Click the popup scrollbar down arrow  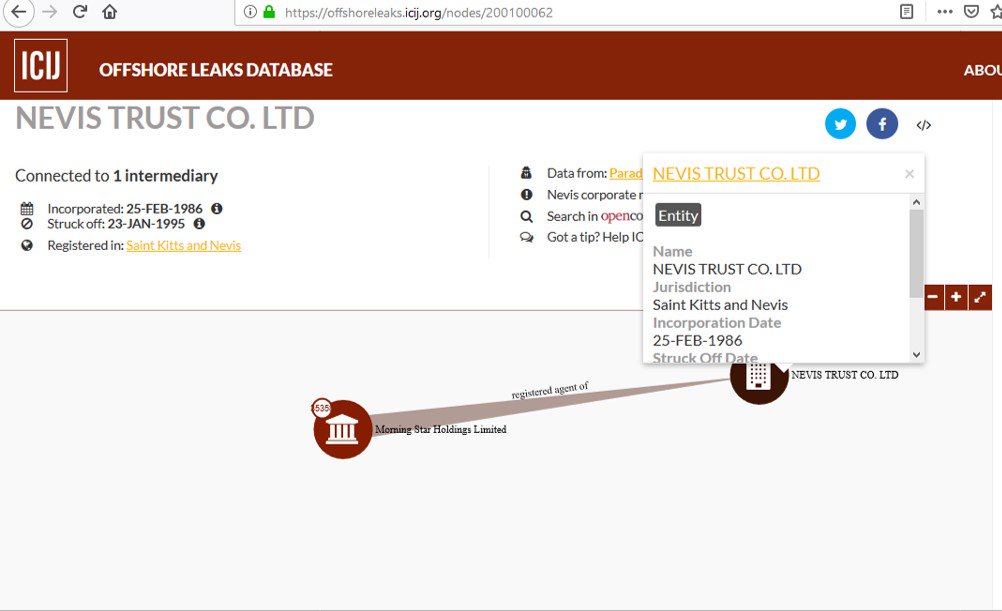pyautogui.click(x=916, y=355)
